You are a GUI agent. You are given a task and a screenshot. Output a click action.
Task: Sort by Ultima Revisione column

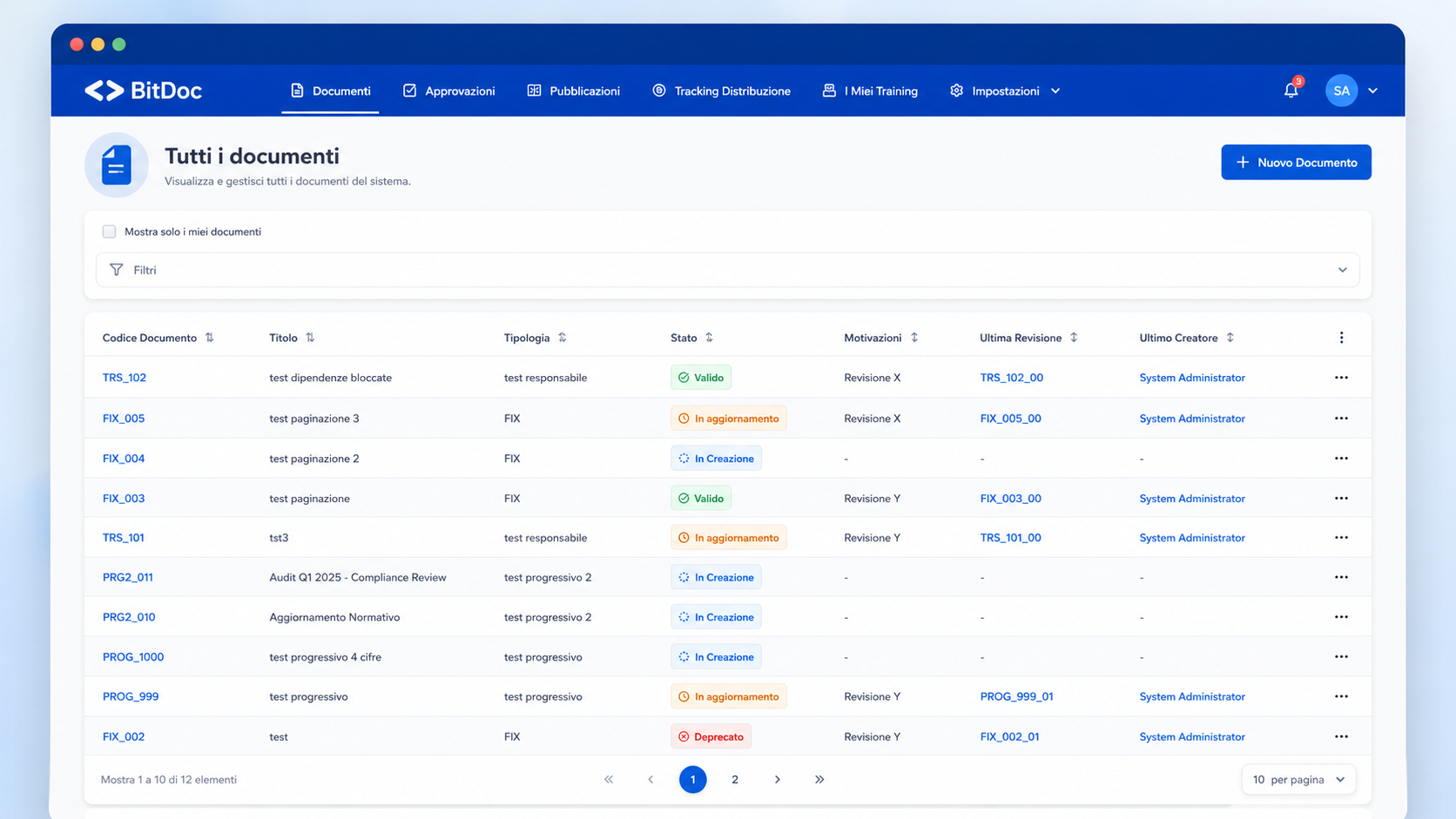point(1074,338)
